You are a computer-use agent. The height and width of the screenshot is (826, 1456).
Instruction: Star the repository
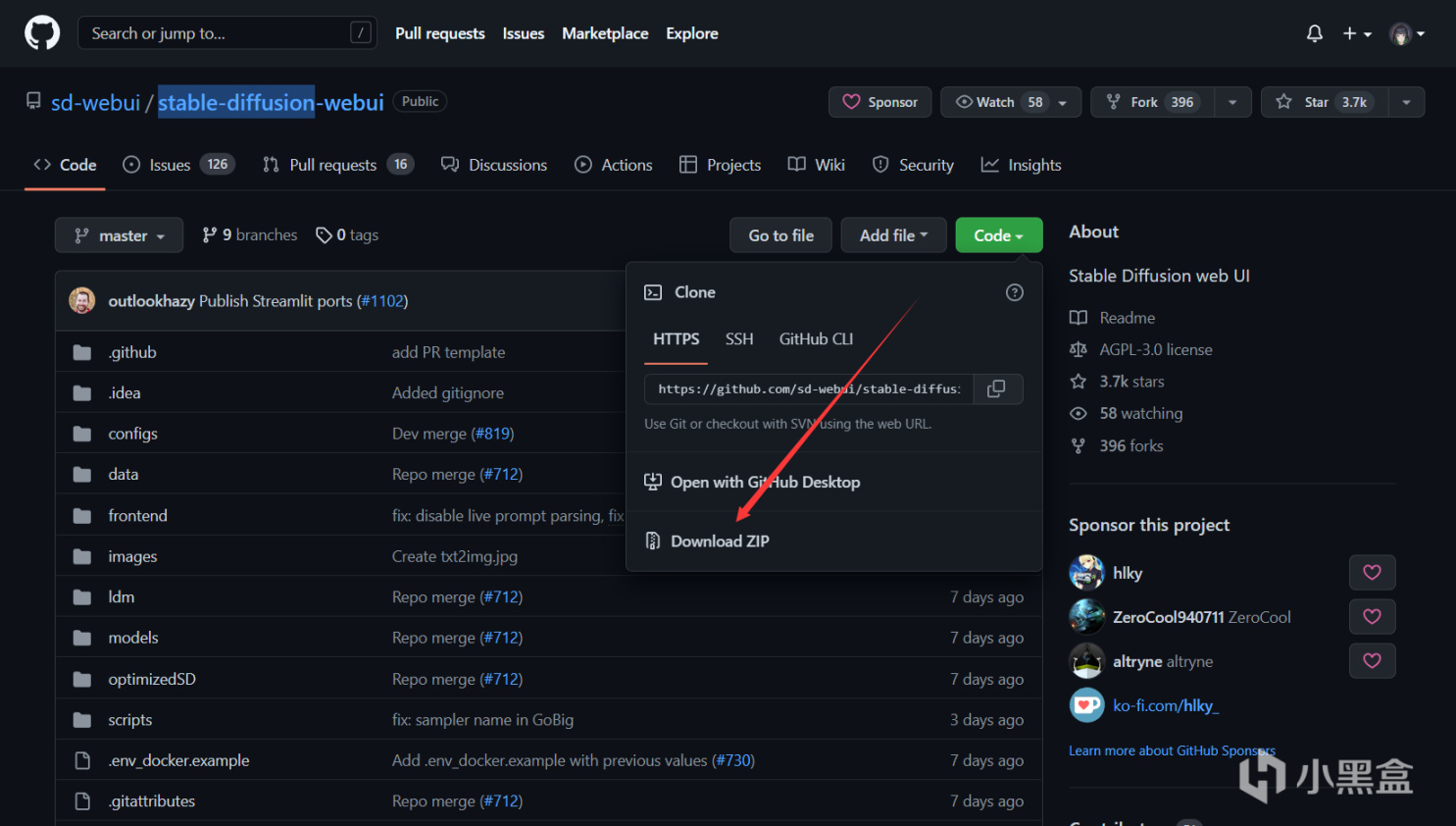coord(1325,102)
